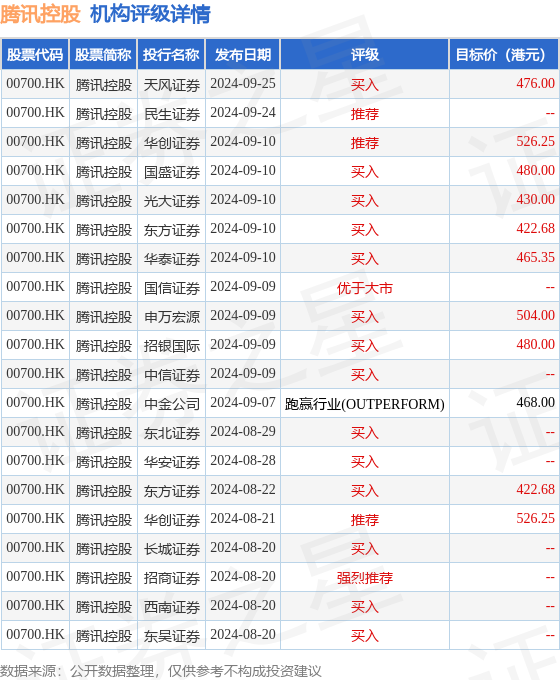This screenshot has width=560, height=680.
Task: Click the 股票代码 column header
Action: [x=35, y=55]
